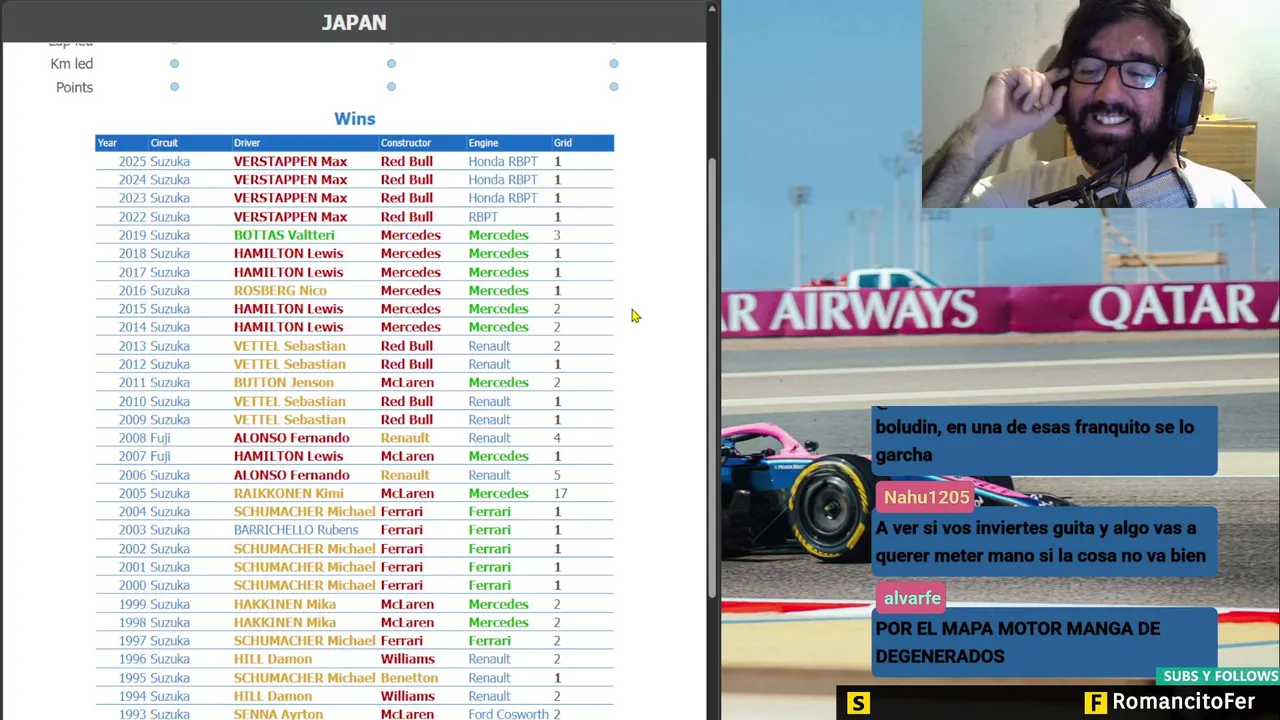Viewport: 1280px width, 720px height.
Task: Click the Km led row label
Action: [72, 64]
